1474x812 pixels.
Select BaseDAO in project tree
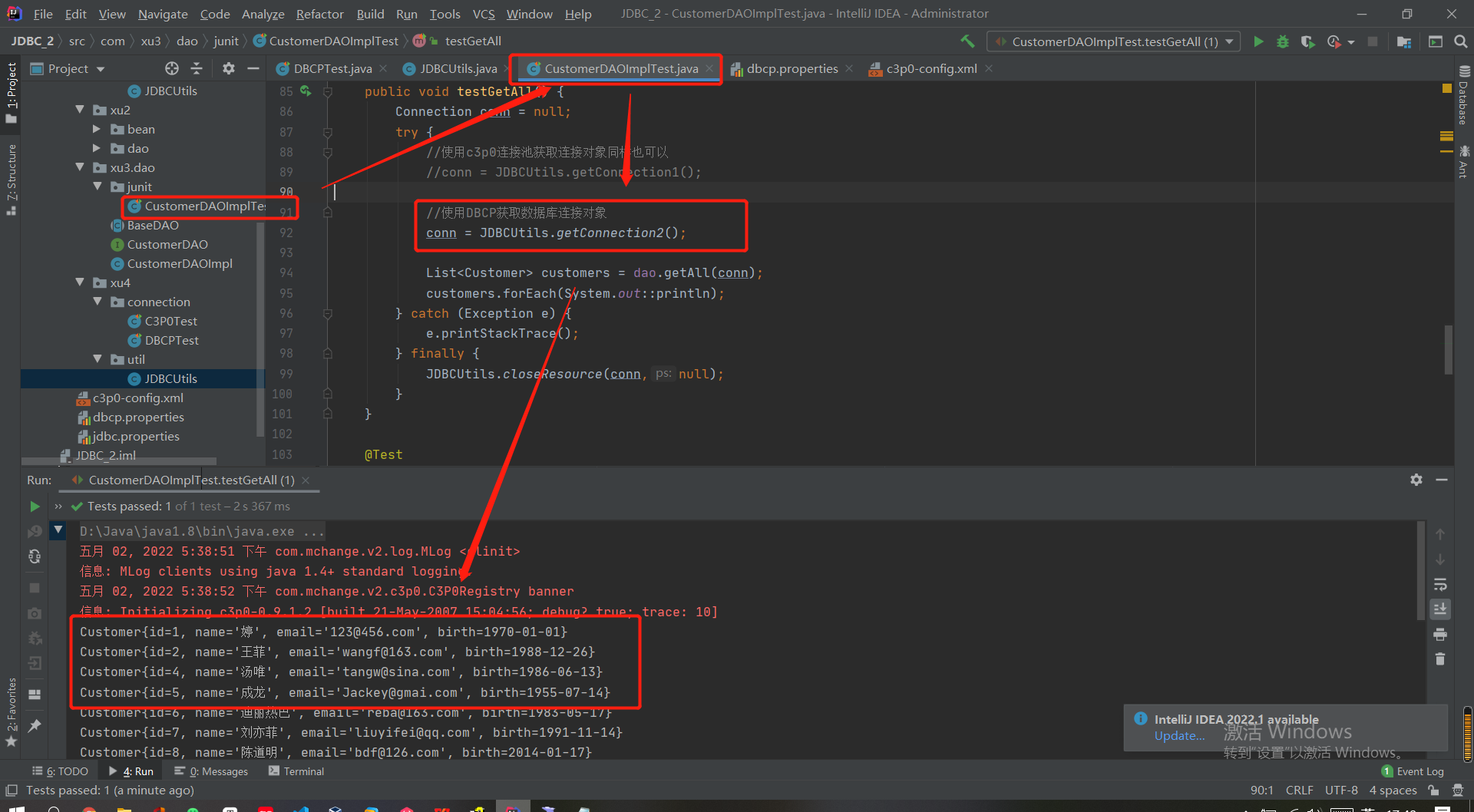[153, 225]
